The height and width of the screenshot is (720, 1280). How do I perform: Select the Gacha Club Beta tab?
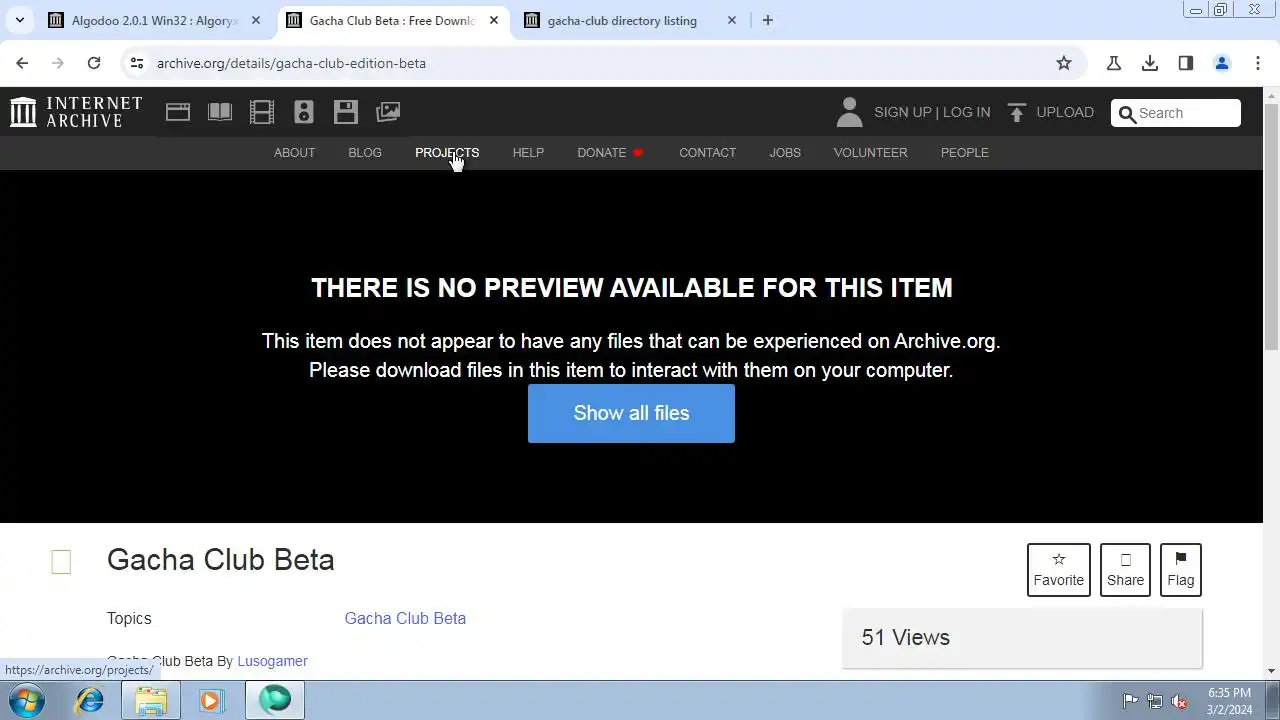392,20
